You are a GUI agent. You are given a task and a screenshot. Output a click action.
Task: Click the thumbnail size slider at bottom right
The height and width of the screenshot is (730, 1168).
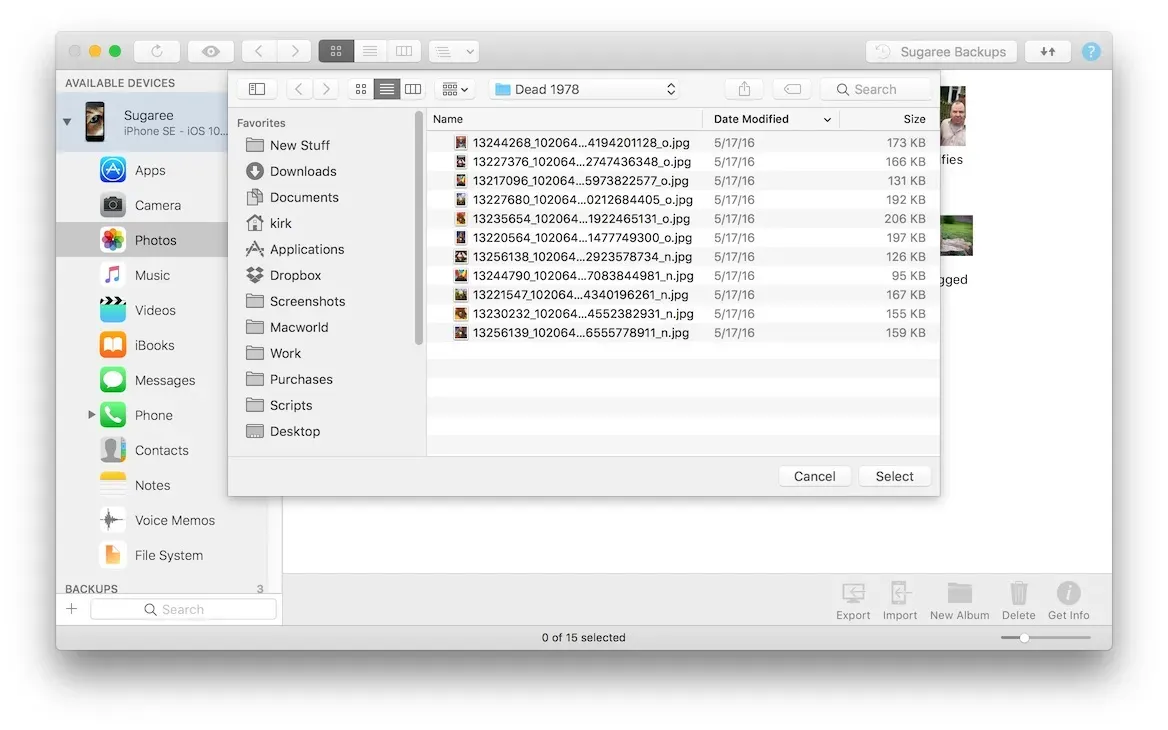pos(1024,636)
